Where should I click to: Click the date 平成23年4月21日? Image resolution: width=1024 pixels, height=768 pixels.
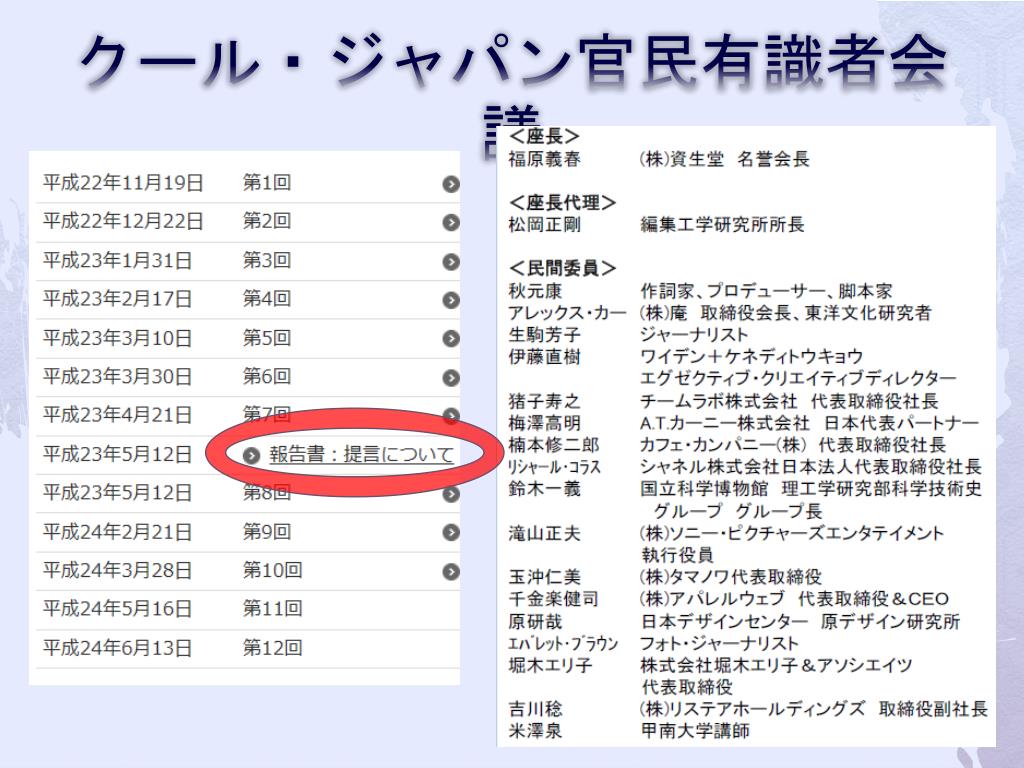117,415
